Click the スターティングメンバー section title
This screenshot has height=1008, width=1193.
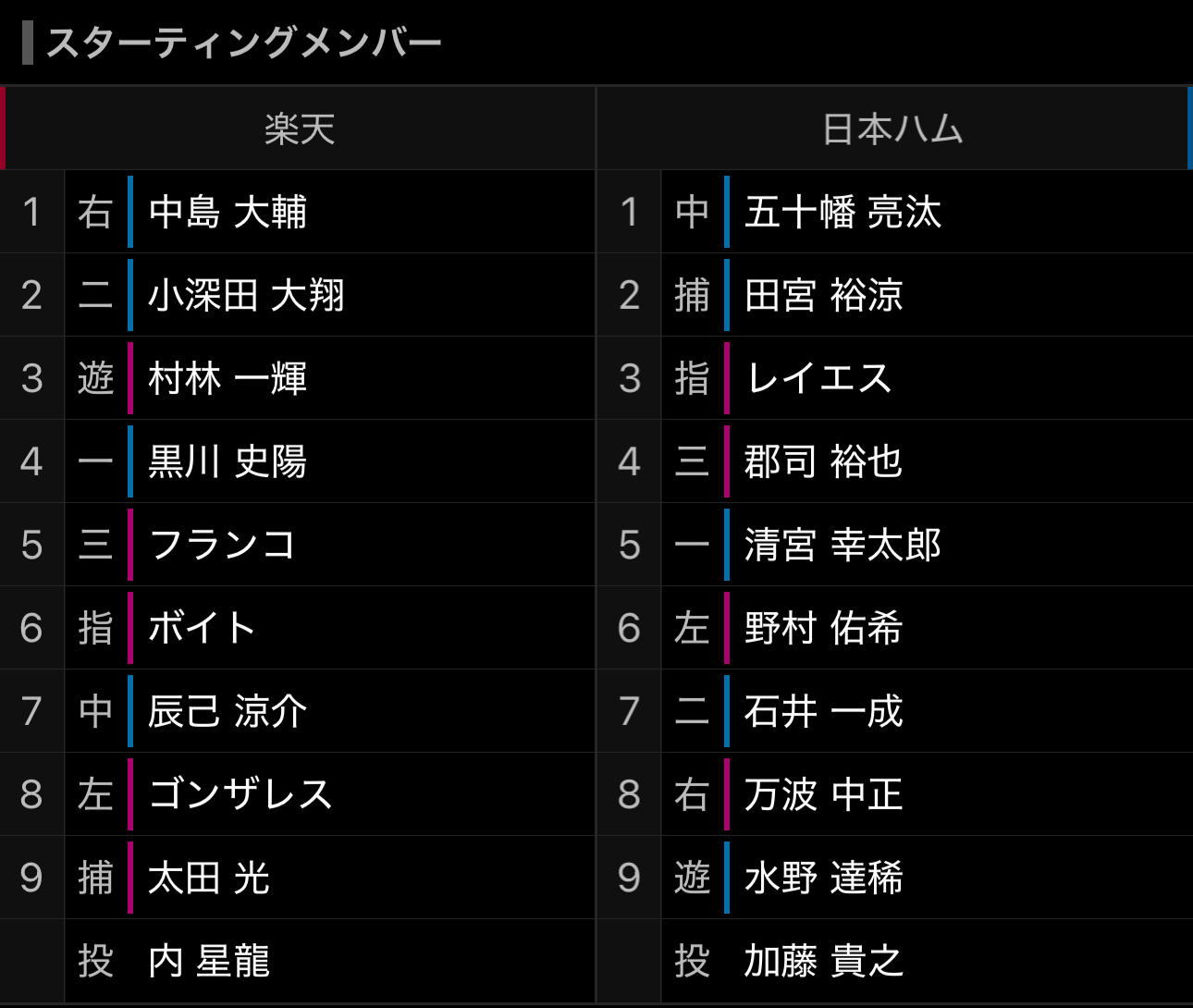click(244, 43)
